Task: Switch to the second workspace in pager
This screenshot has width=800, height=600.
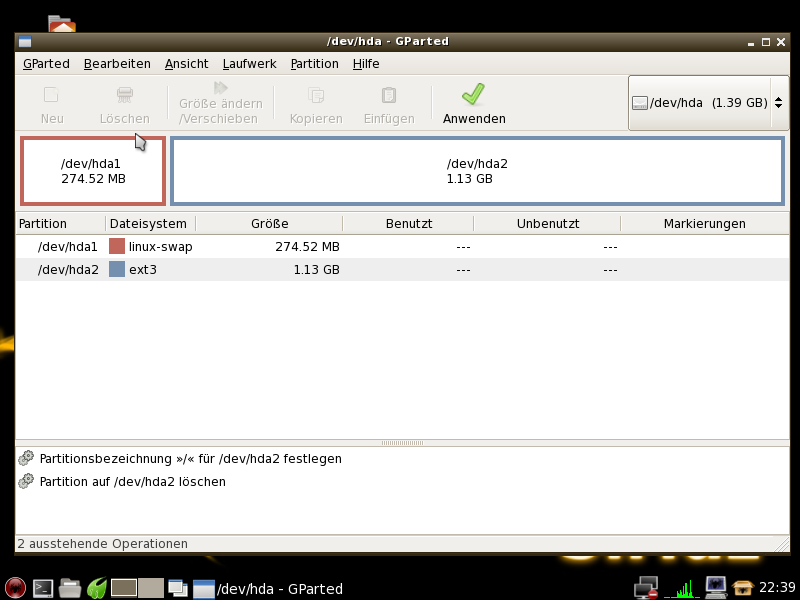Action: [x=151, y=588]
